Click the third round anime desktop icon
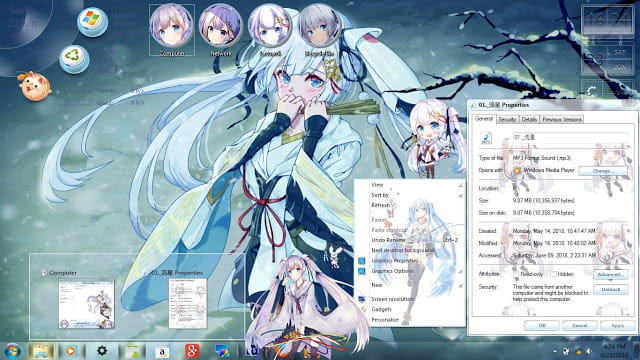Image resolution: width=640 pixels, height=360 pixels. pyautogui.click(x=270, y=30)
